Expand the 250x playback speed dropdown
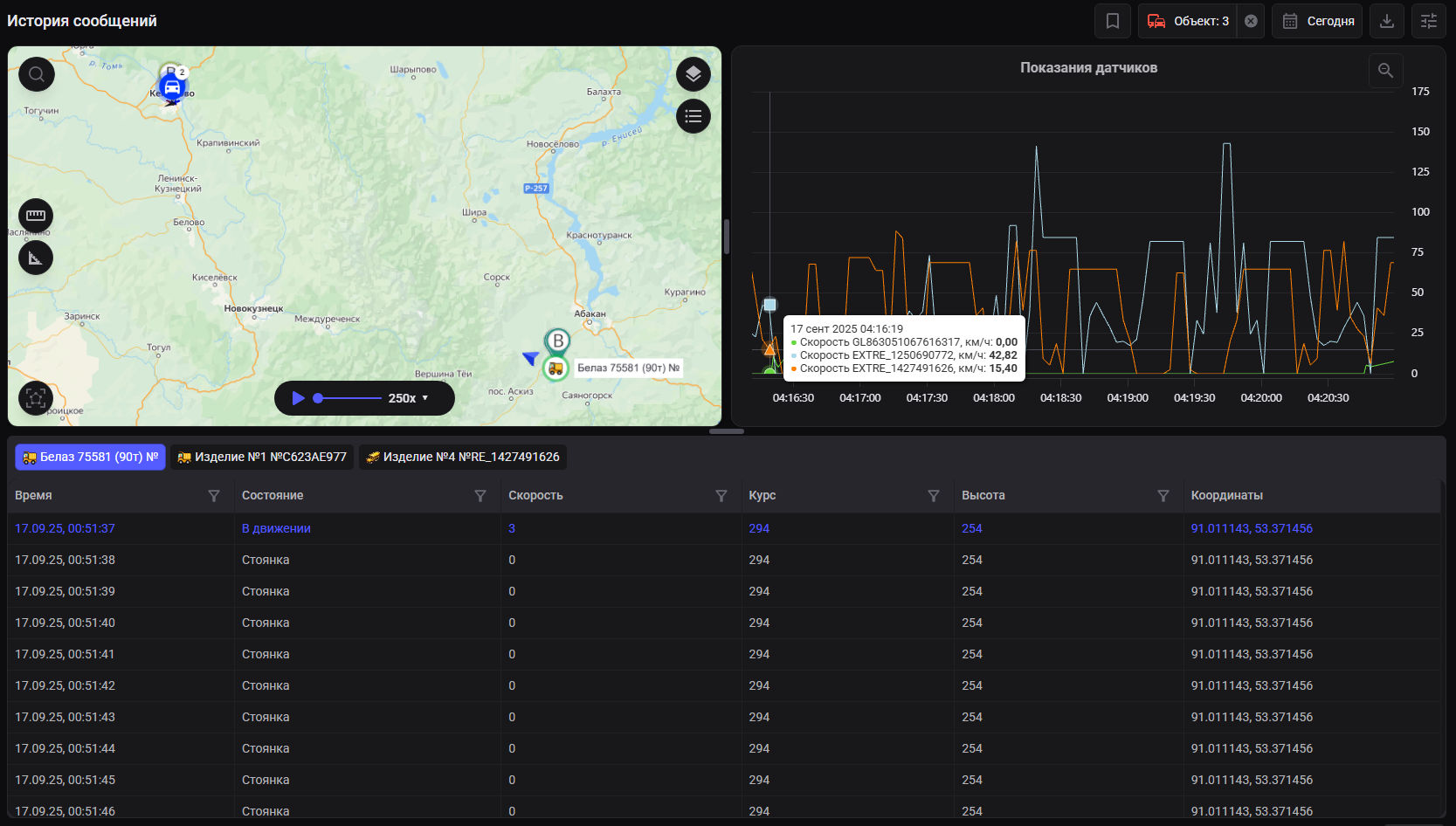The width and height of the screenshot is (1456, 826). click(409, 398)
